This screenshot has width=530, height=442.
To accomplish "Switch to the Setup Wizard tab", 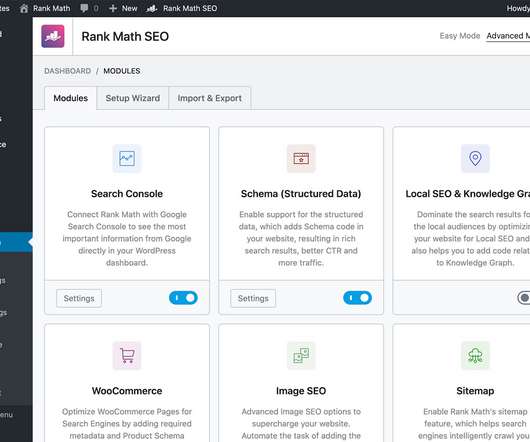I will click(x=132, y=98).
